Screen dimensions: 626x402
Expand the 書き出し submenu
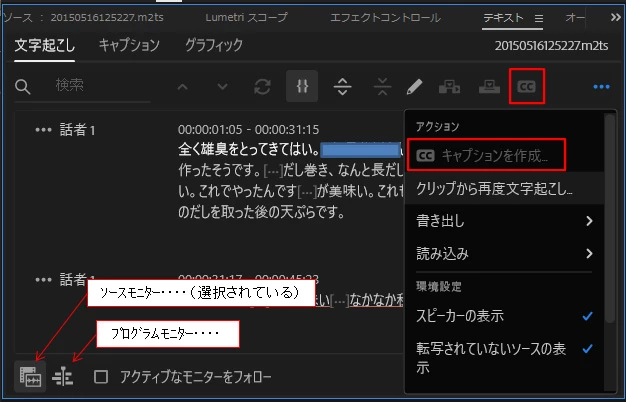pyautogui.click(x=504, y=221)
